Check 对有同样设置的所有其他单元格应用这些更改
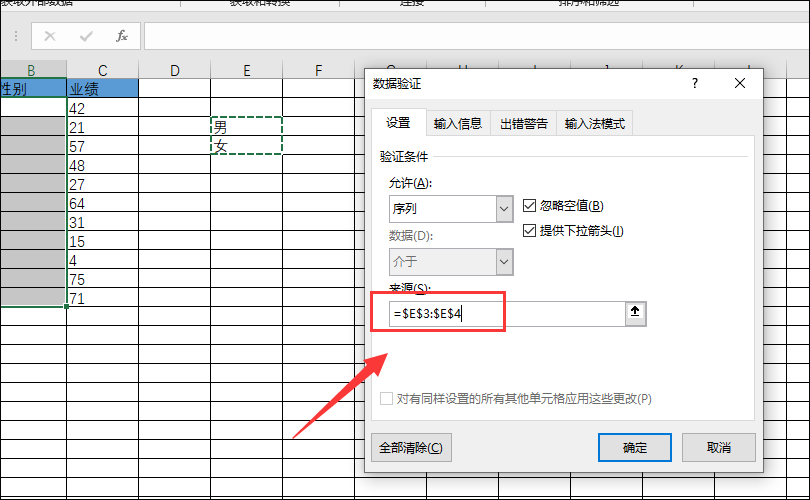Image resolution: width=810 pixels, height=500 pixels. pos(386,399)
